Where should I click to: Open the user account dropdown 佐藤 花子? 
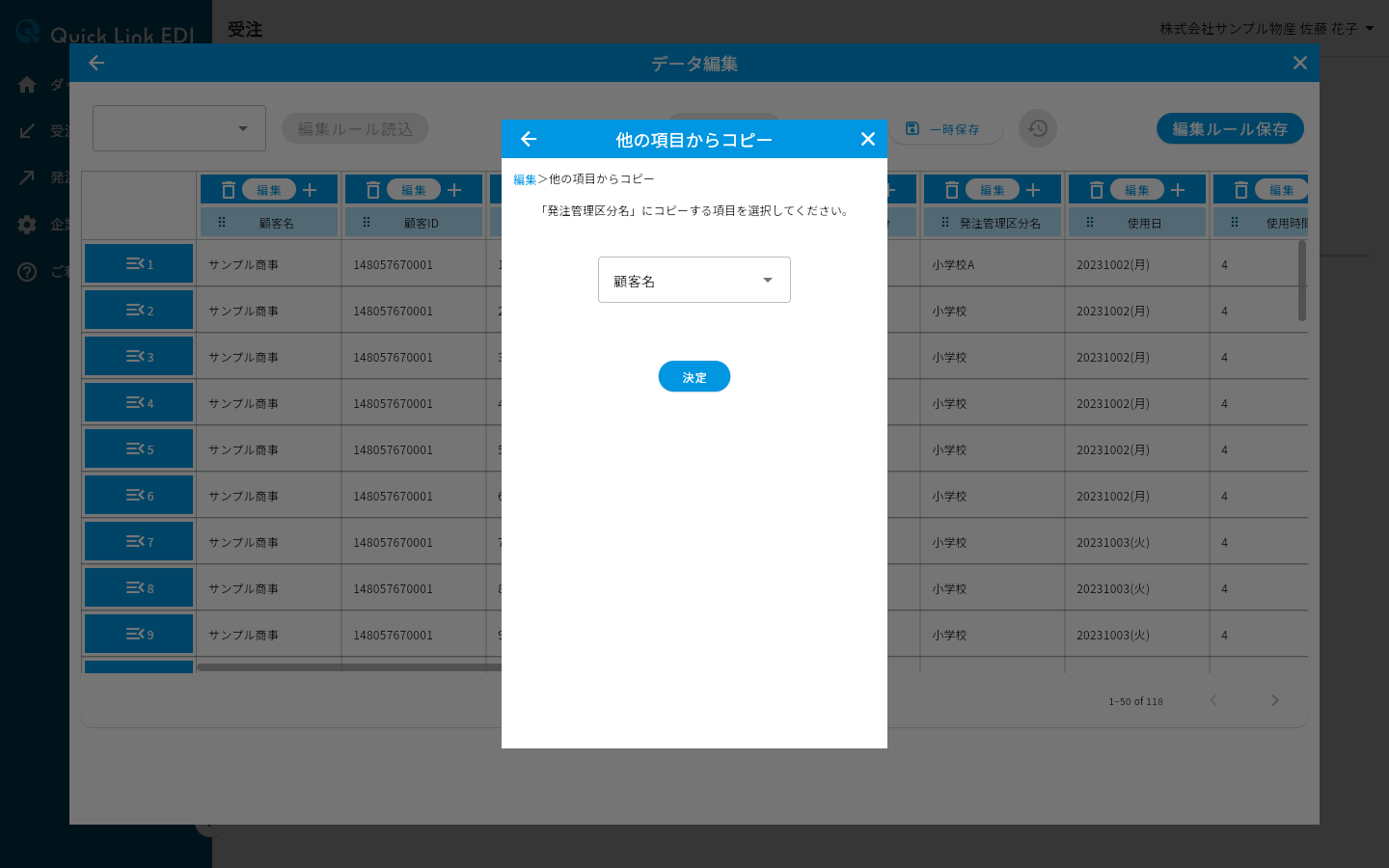(x=1267, y=29)
